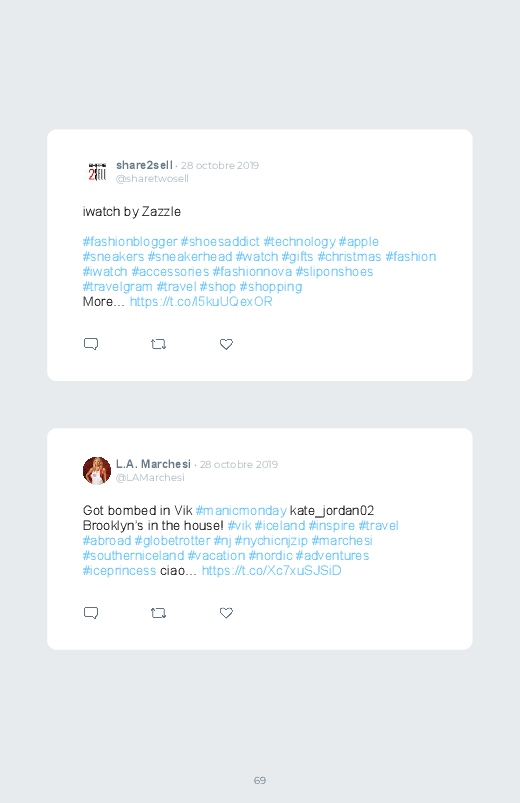Screen dimensions: 520x803
Task: Reply to the L.A. Marchesi tweet
Action: click(x=91, y=613)
